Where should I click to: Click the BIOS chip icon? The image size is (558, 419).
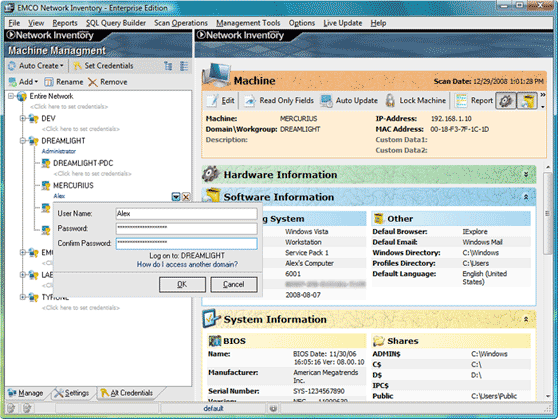[x=215, y=341]
